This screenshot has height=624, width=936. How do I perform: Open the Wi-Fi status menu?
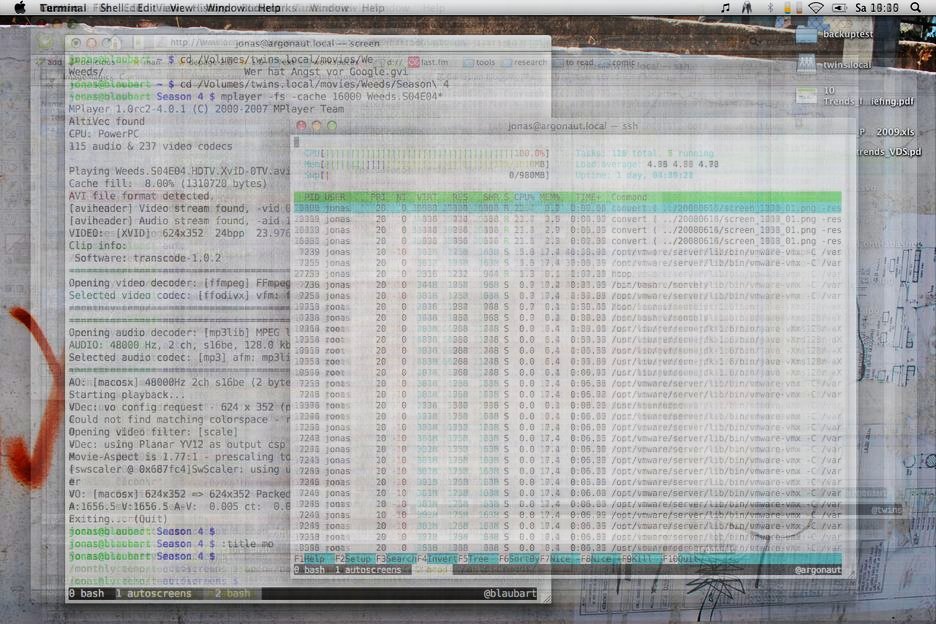tap(816, 8)
